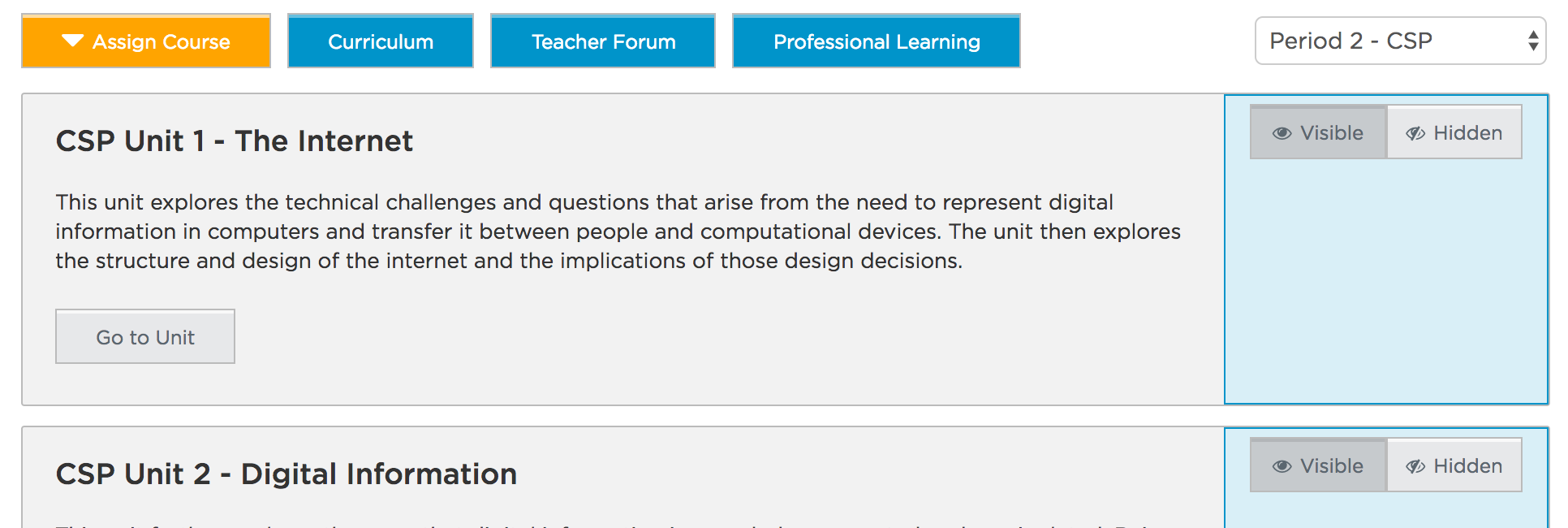Select Professional Learning in the top bar
The image size is (1568, 528).
coord(877,41)
